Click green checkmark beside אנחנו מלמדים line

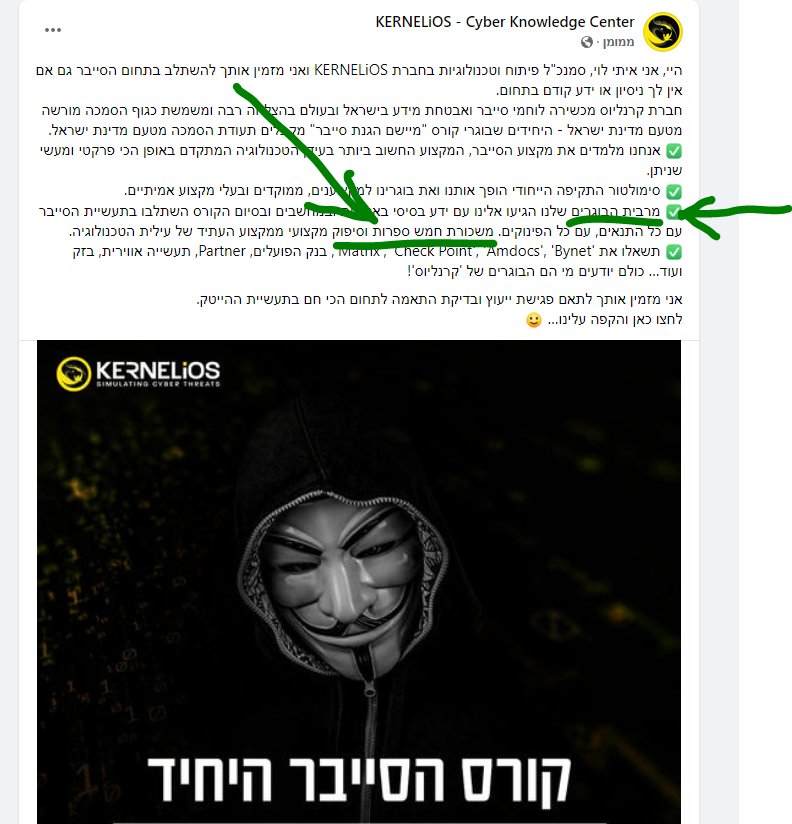click(674, 151)
